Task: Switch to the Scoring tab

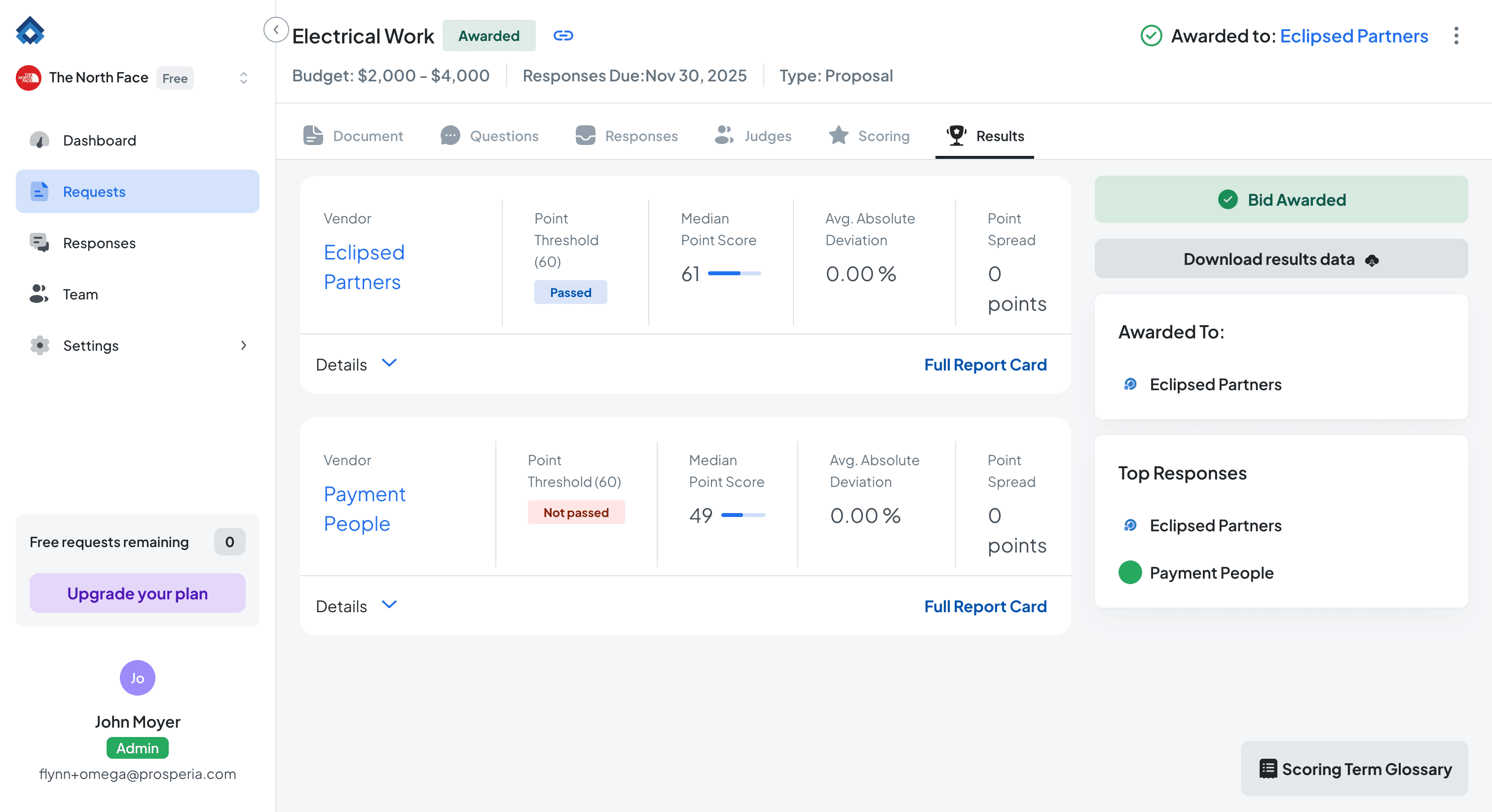Action: (869, 136)
